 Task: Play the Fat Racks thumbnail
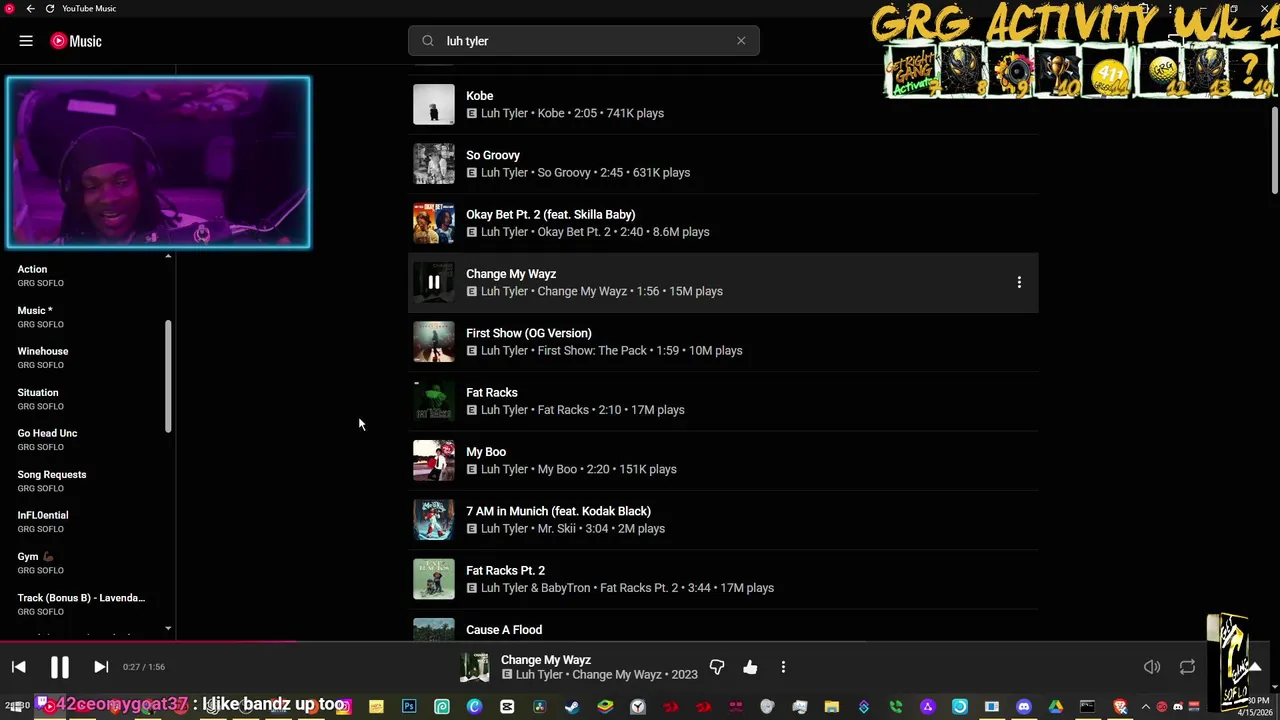pyautogui.click(x=434, y=401)
